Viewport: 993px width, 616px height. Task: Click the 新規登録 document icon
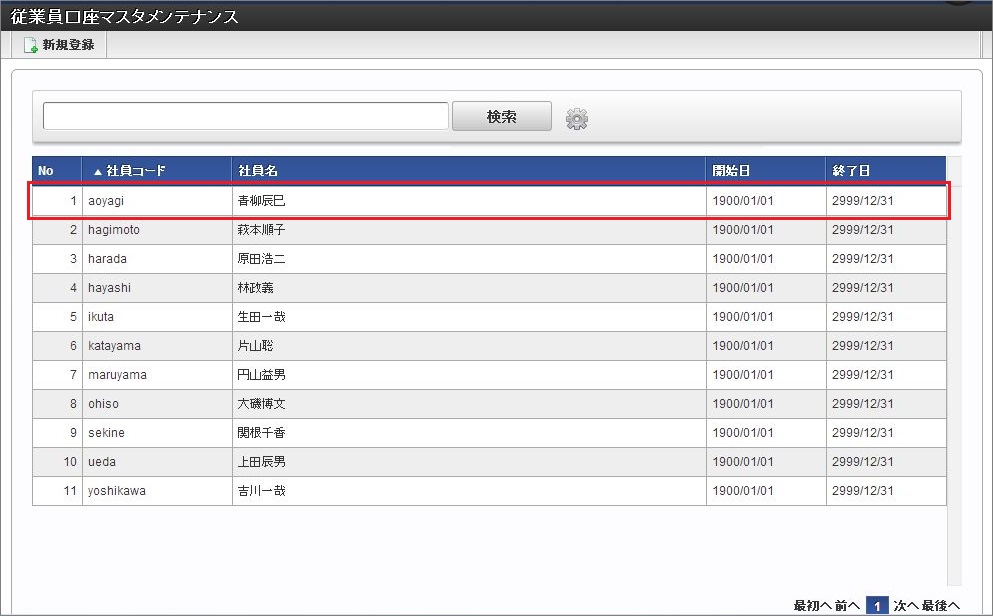click(x=30, y=45)
